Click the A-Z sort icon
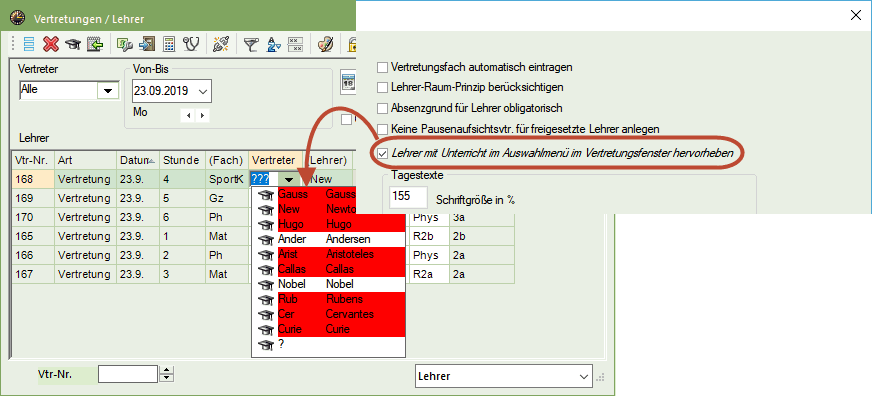The height and width of the screenshot is (396, 873). [x=274, y=44]
